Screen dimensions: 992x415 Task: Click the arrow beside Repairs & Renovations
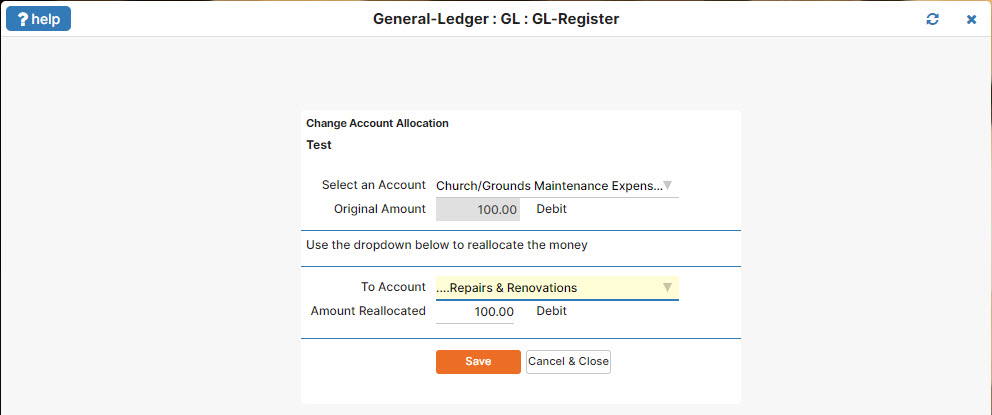tap(668, 288)
